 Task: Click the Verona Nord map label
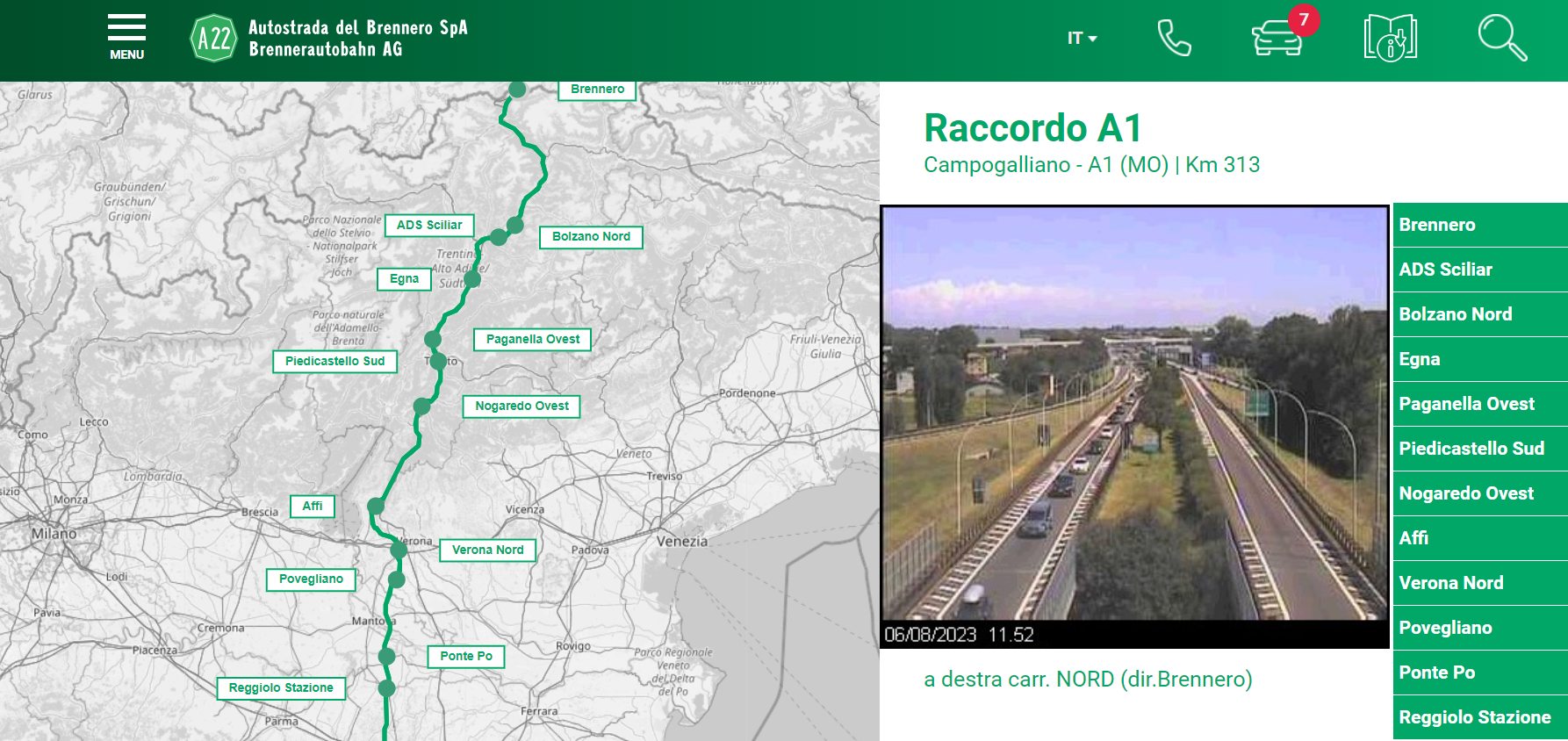click(487, 550)
